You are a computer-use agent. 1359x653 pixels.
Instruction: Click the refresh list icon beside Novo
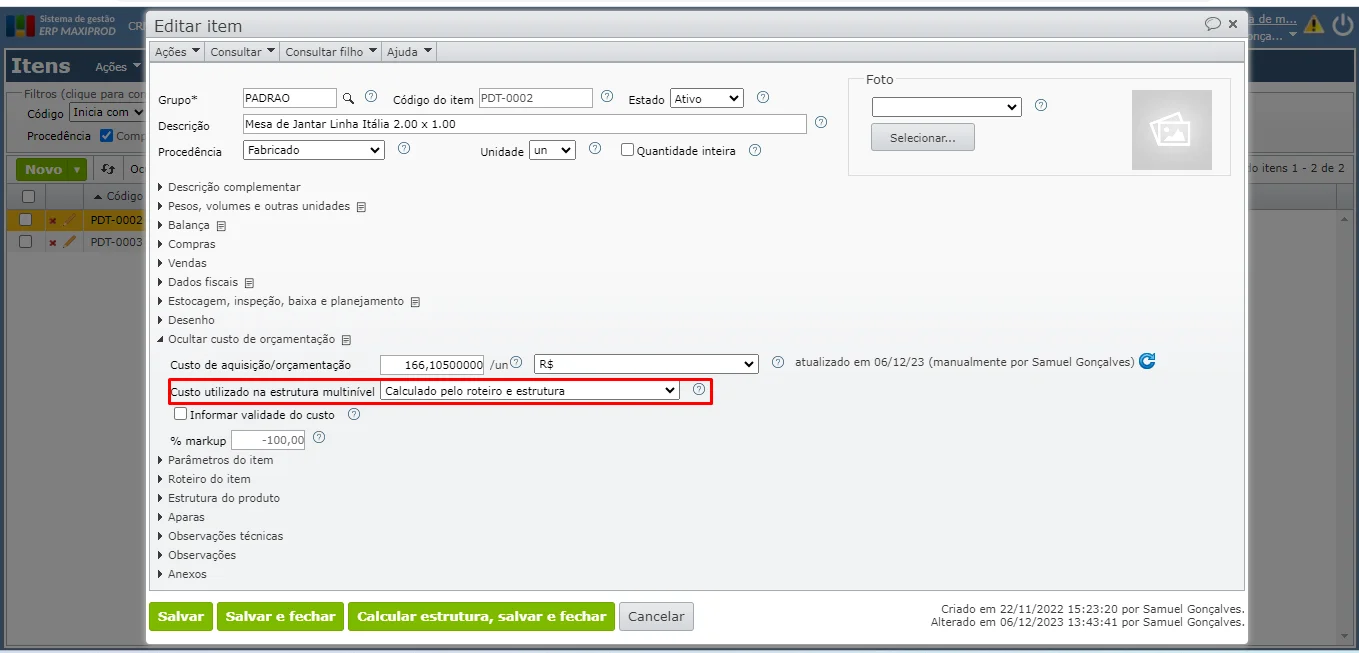point(108,169)
